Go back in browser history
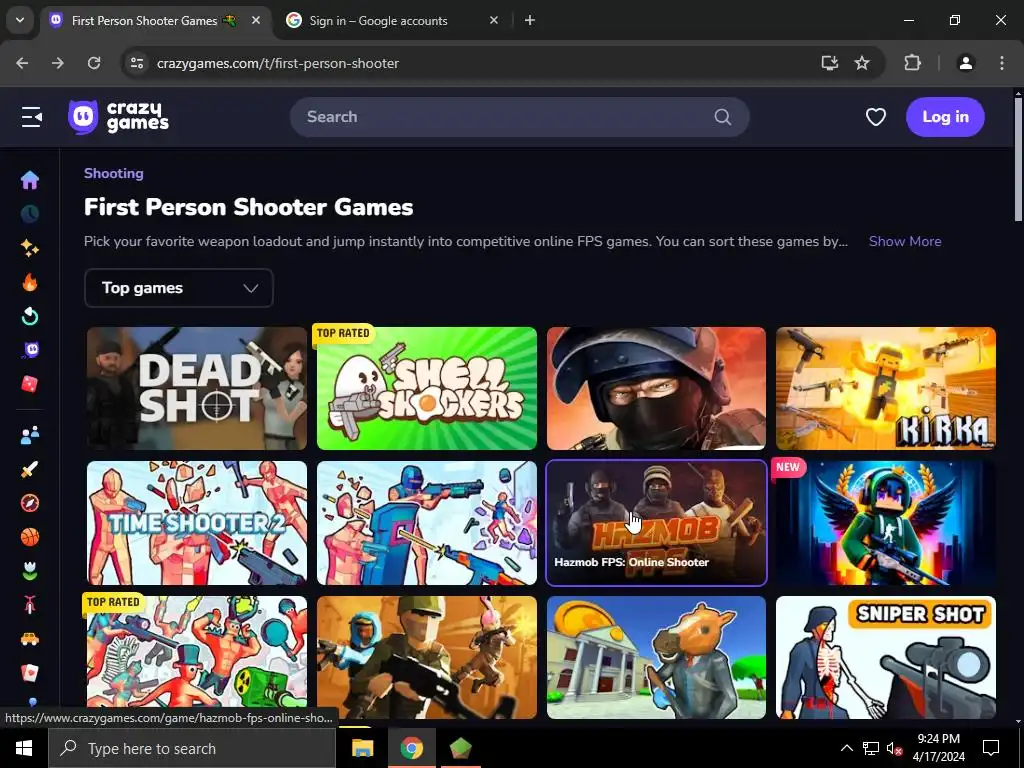This screenshot has height=768, width=1024. coord(22,63)
